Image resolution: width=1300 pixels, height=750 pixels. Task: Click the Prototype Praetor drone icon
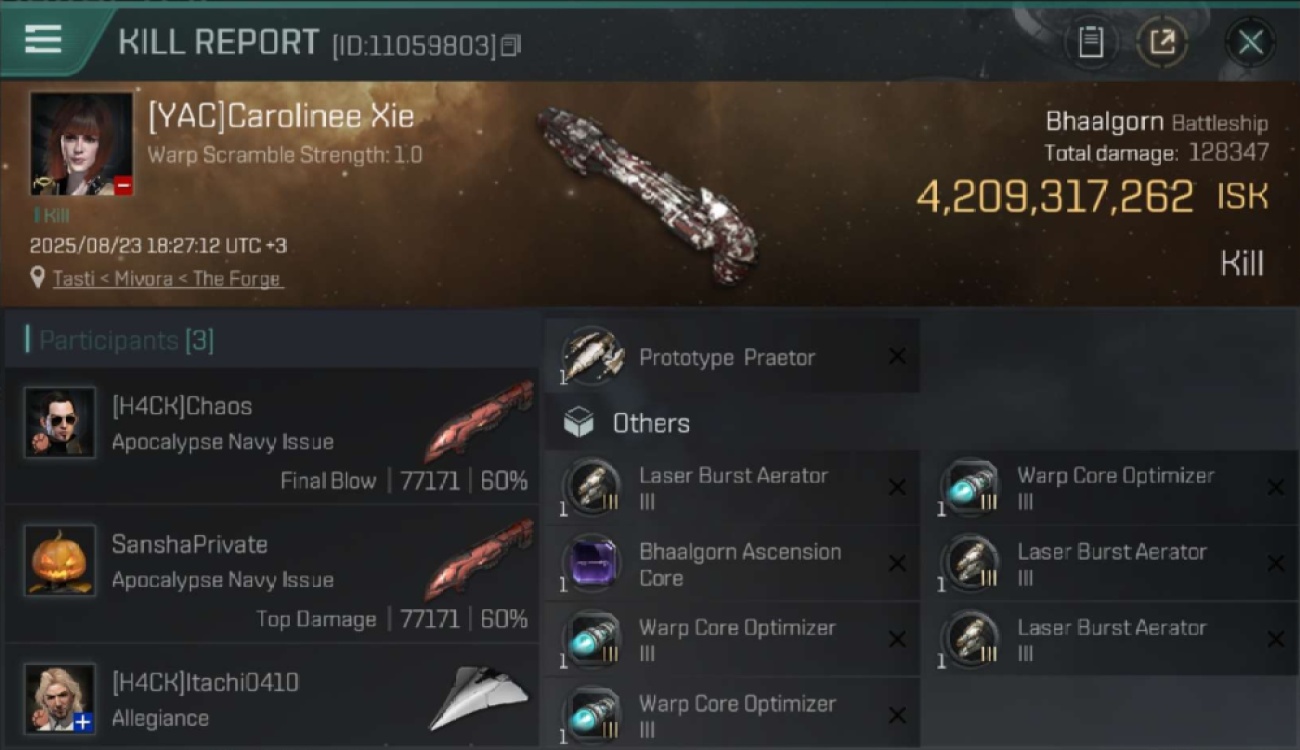593,356
